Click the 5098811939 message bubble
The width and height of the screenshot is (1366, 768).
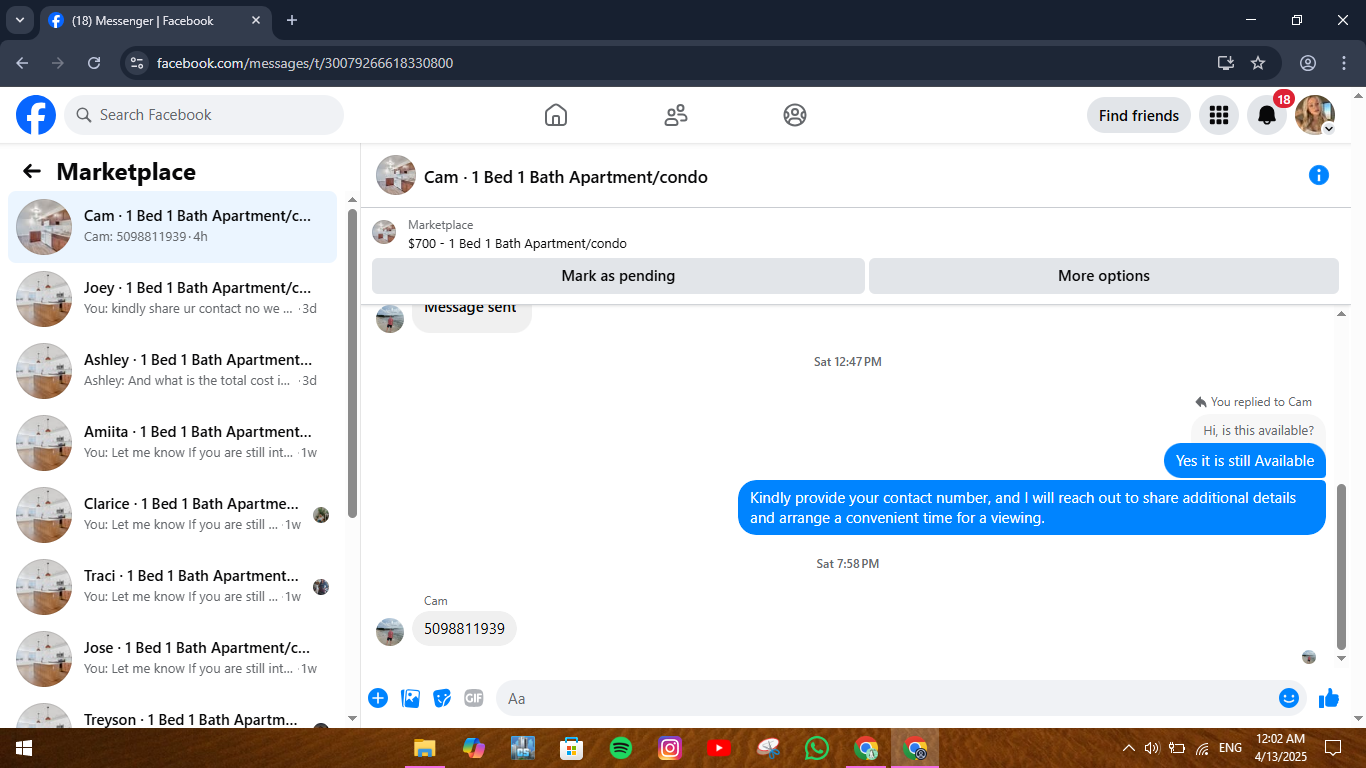(464, 629)
